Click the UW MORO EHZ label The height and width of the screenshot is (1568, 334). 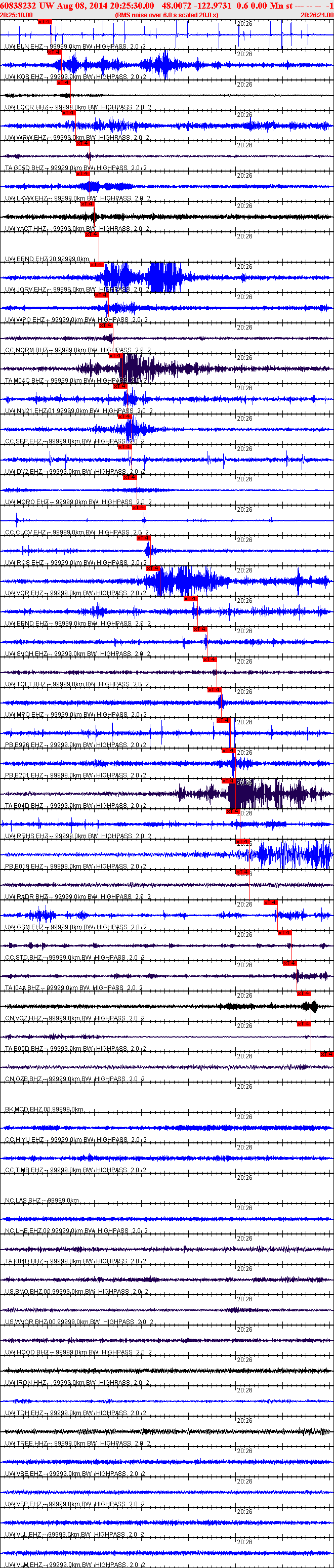coord(78,503)
